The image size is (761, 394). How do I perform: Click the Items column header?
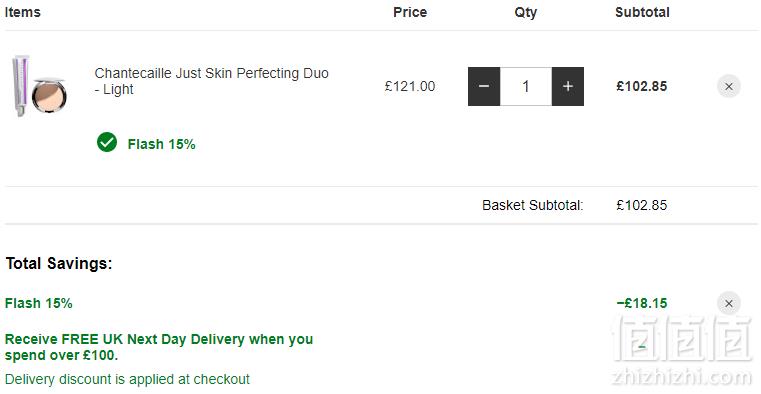tap(22, 12)
